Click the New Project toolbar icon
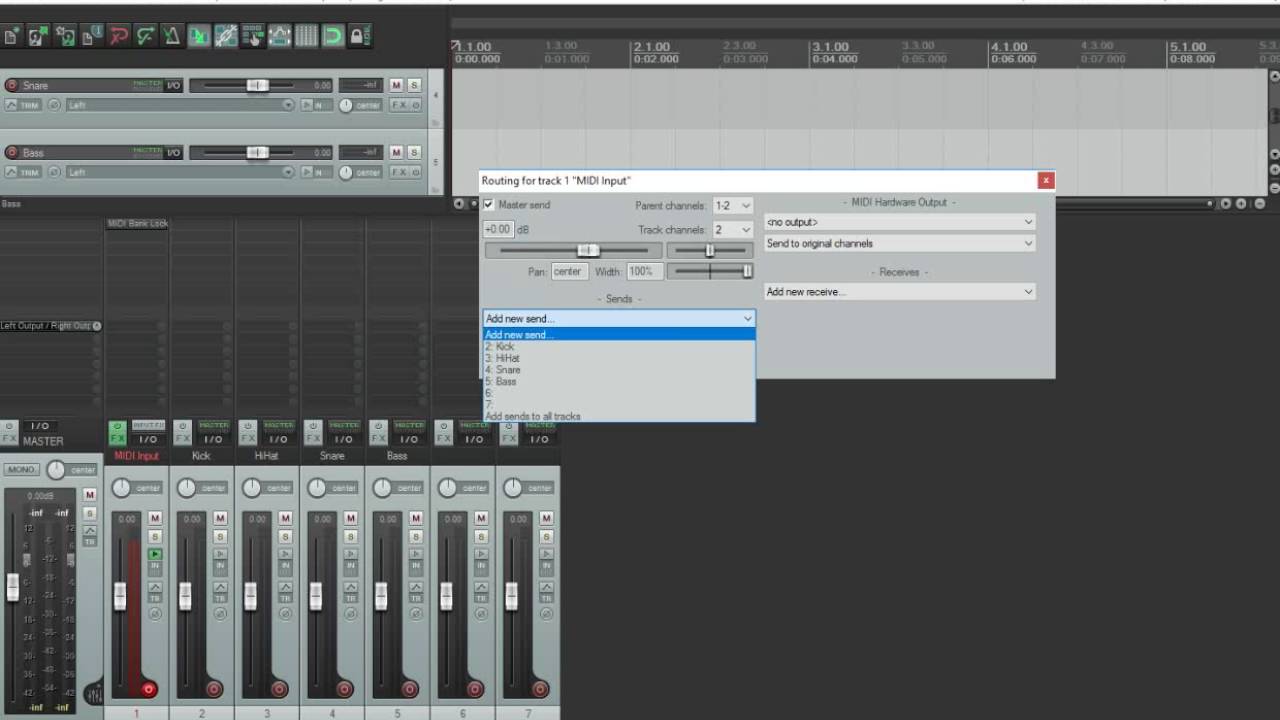The image size is (1280, 720). (x=12, y=37)
